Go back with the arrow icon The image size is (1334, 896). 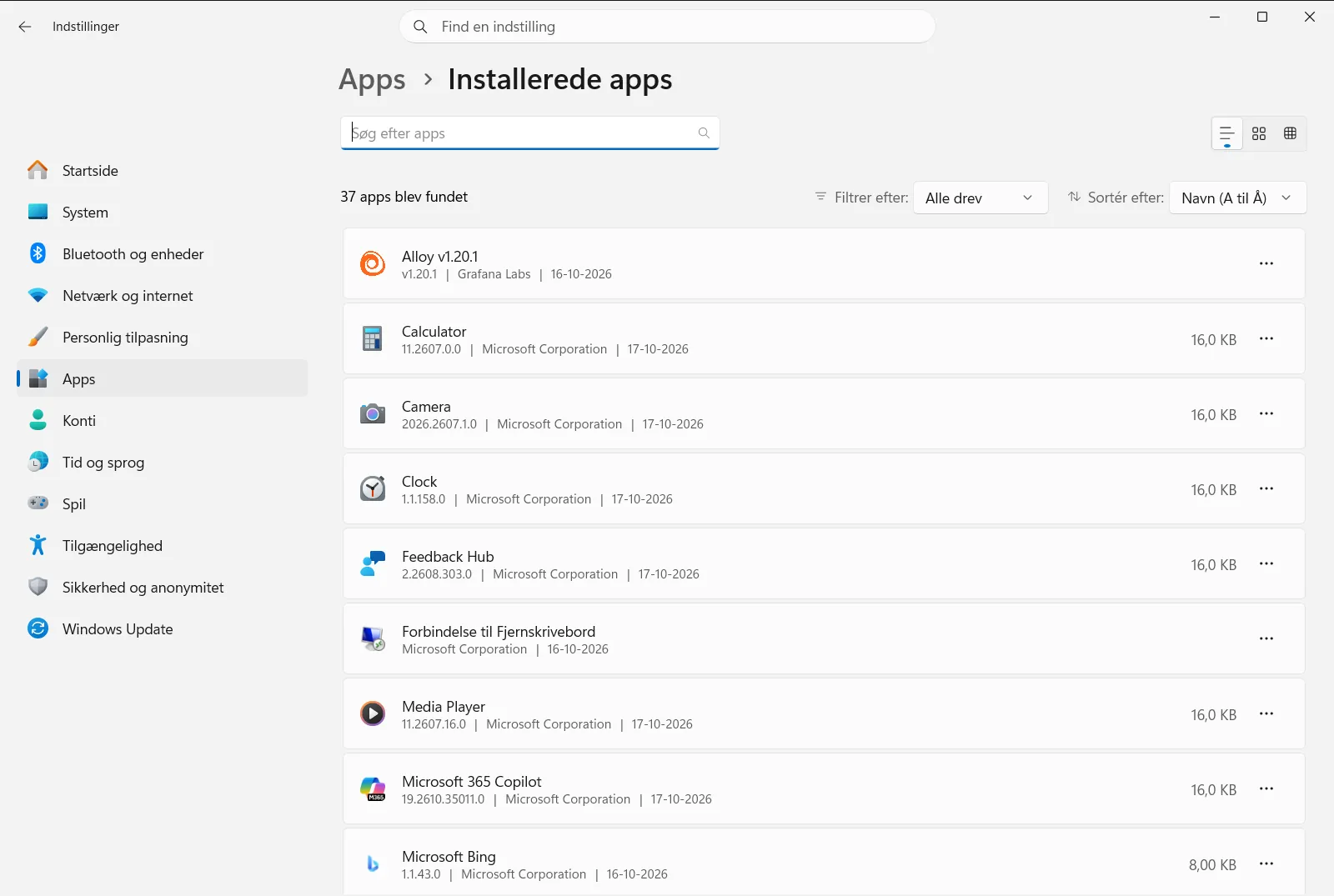point(25,27)
